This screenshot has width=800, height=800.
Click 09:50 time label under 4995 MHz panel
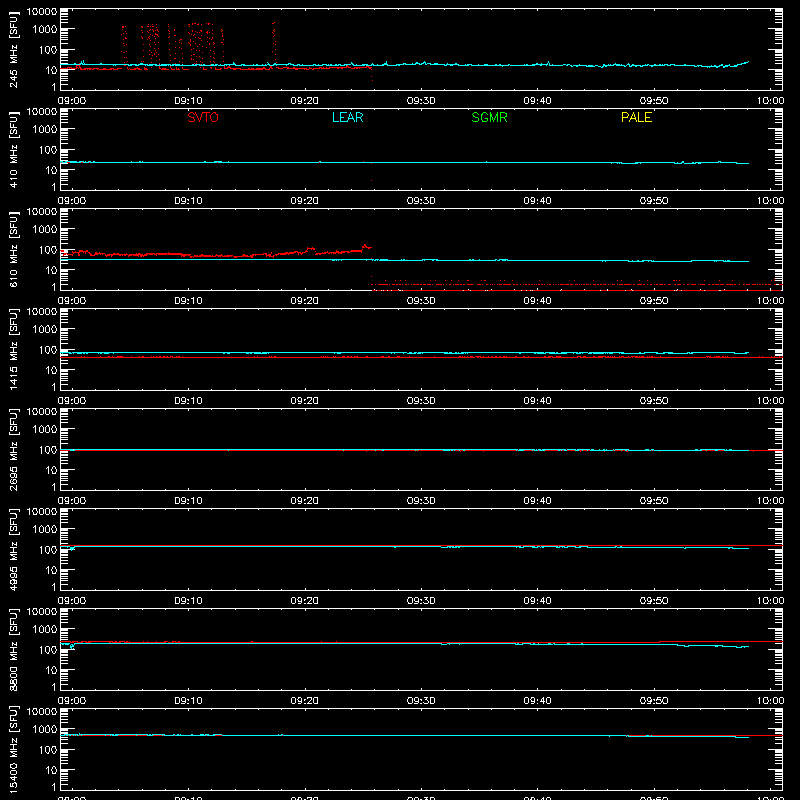click(x=654, y=601)
